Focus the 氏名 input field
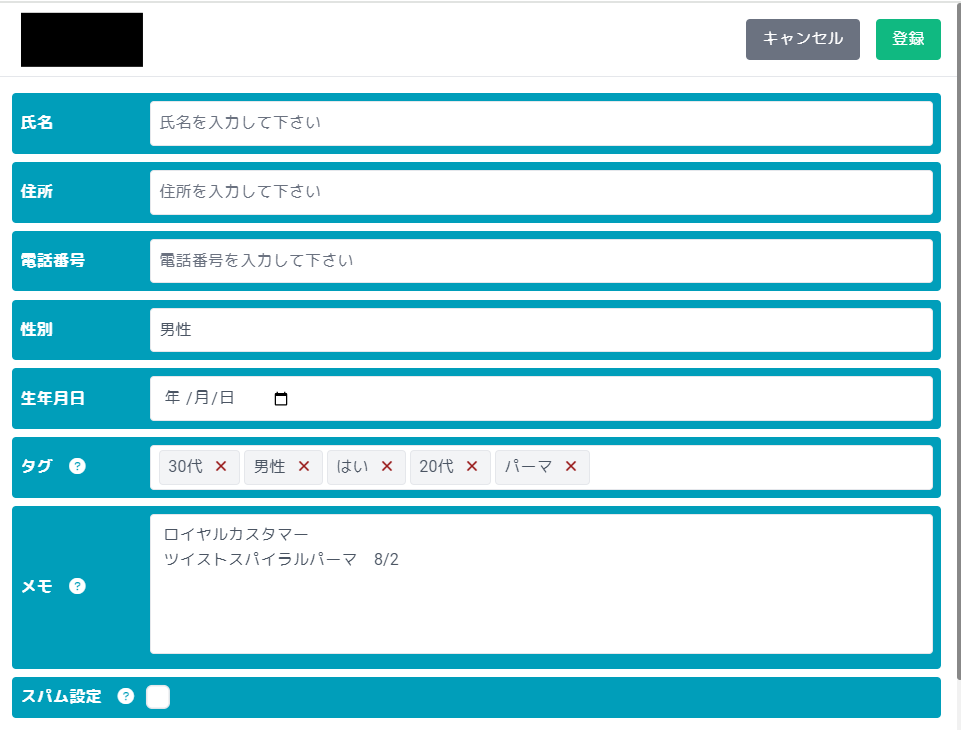This screenshot has width=961, height=730. (540, 123)
